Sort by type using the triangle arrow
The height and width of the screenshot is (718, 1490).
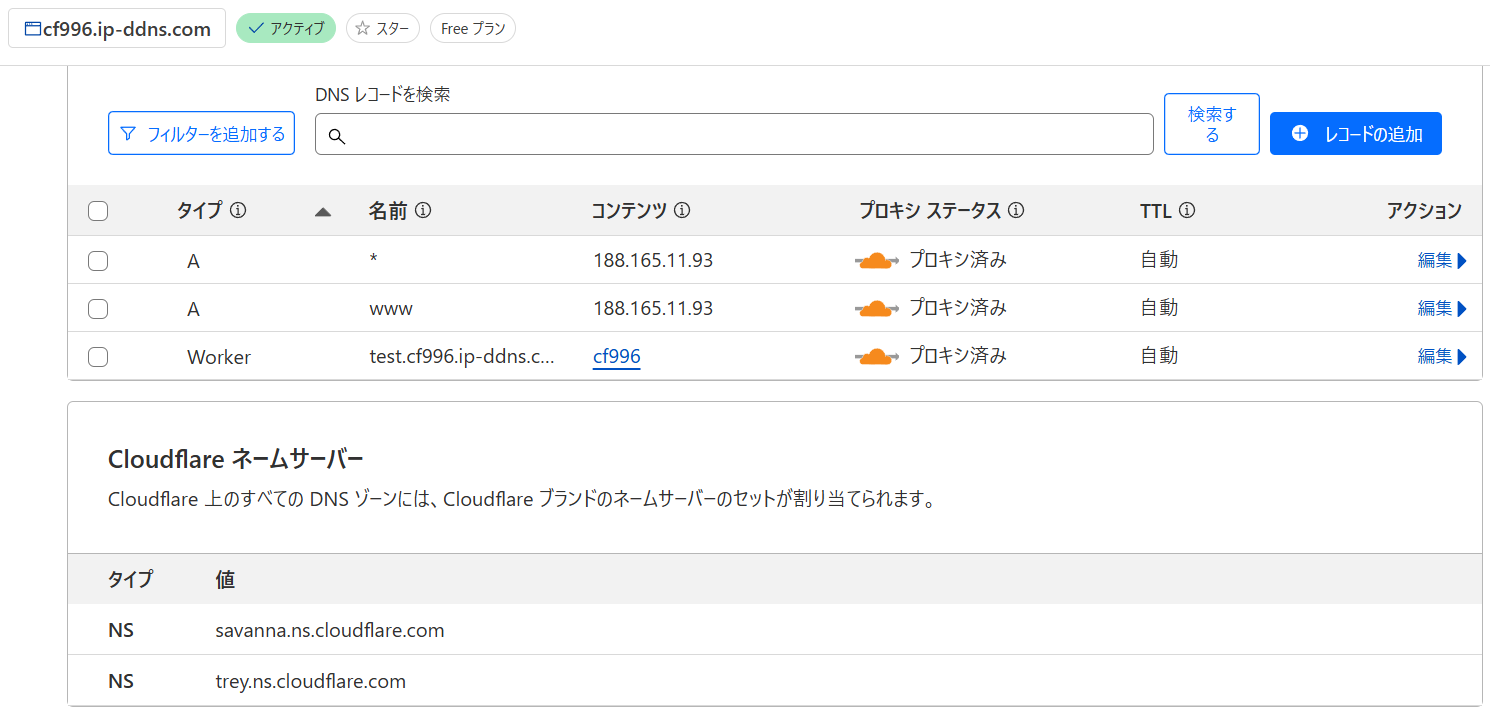[x=322, y=212]
